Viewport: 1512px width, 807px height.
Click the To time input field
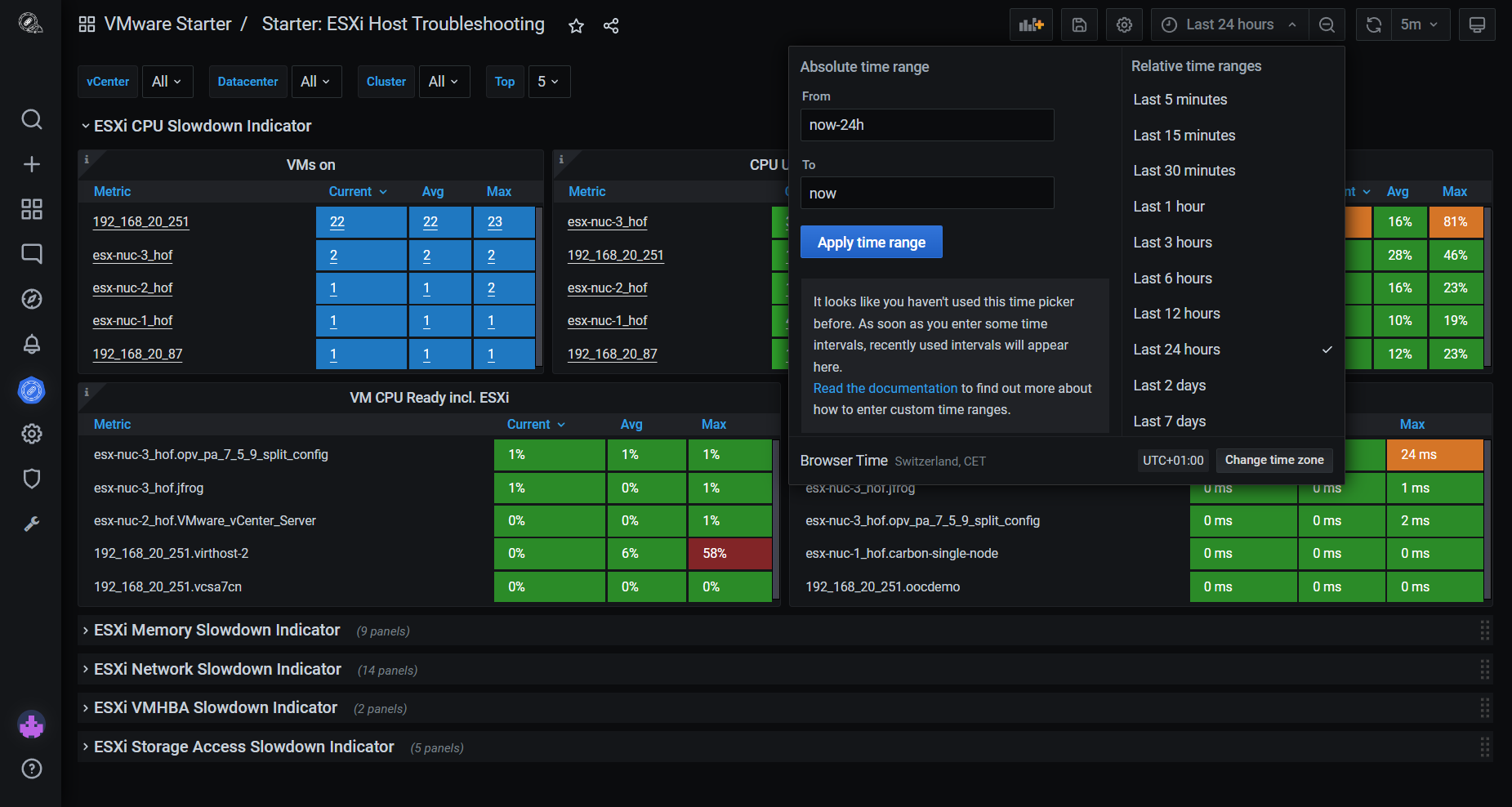click(x=927, y=194)
